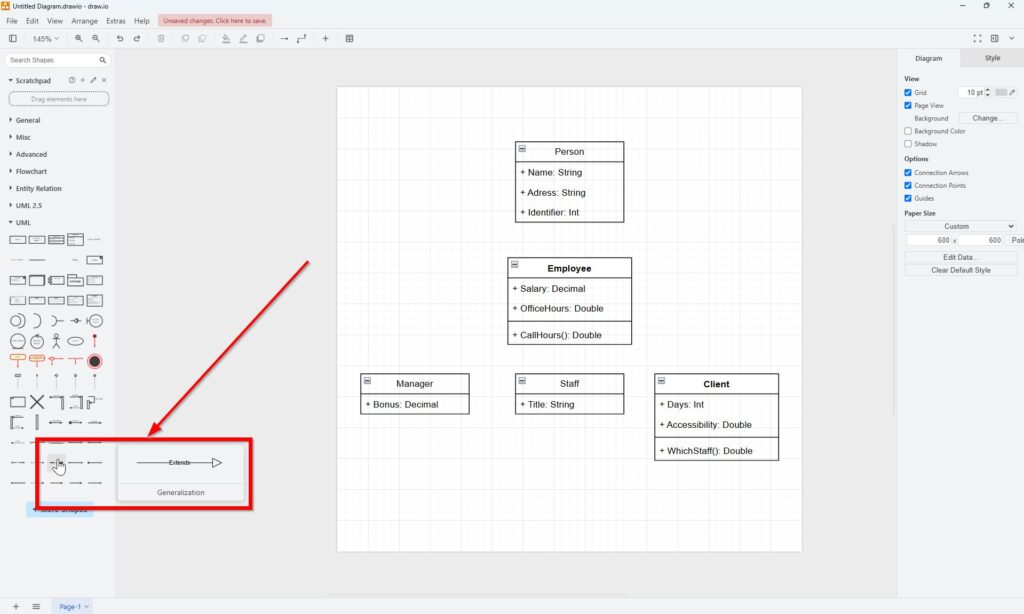Click the Edit Data button
This screenshot has width=1024, height=614.
(x=960, y=257)
